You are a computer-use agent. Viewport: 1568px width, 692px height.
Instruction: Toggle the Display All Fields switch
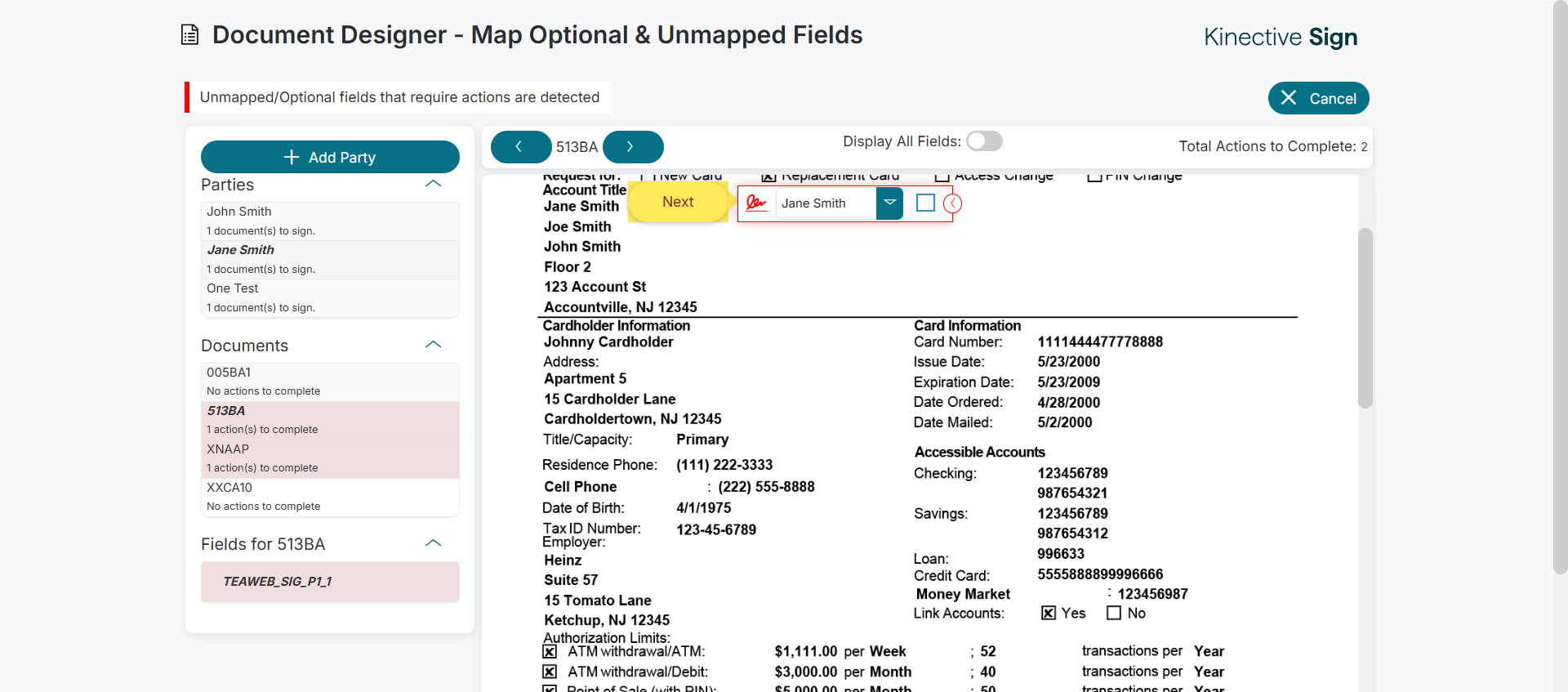(x=984, y=141)
